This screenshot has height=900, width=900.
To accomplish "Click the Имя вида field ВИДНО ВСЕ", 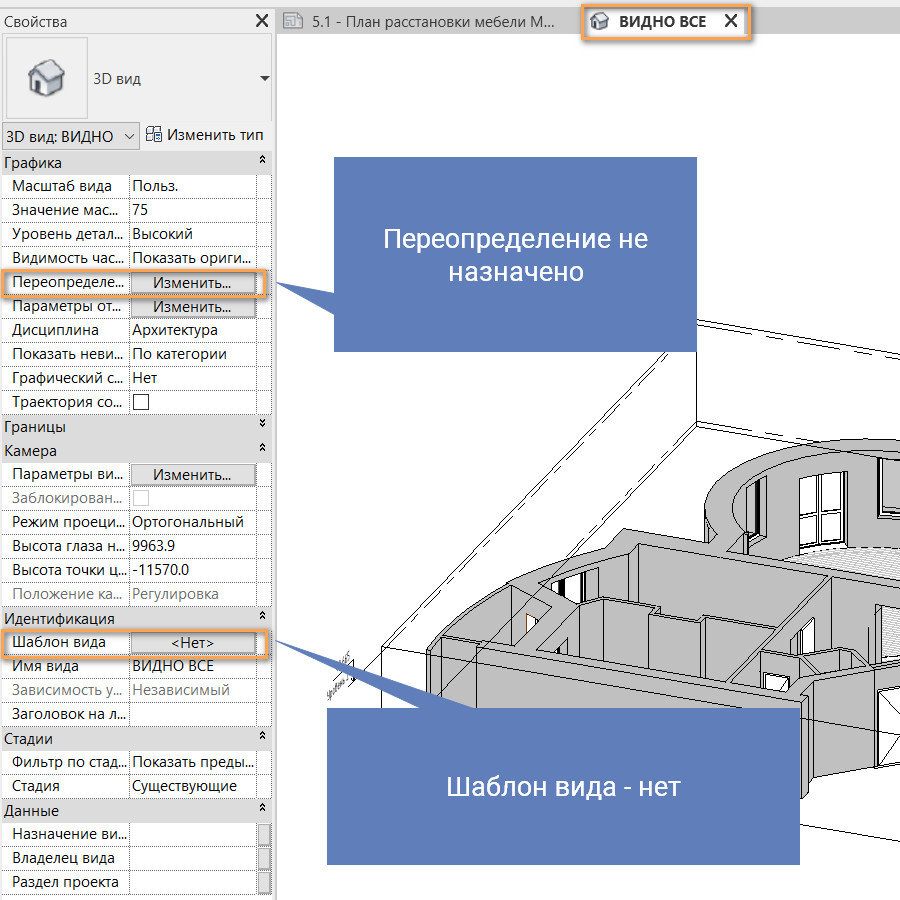I will click(x=193, y=666).
